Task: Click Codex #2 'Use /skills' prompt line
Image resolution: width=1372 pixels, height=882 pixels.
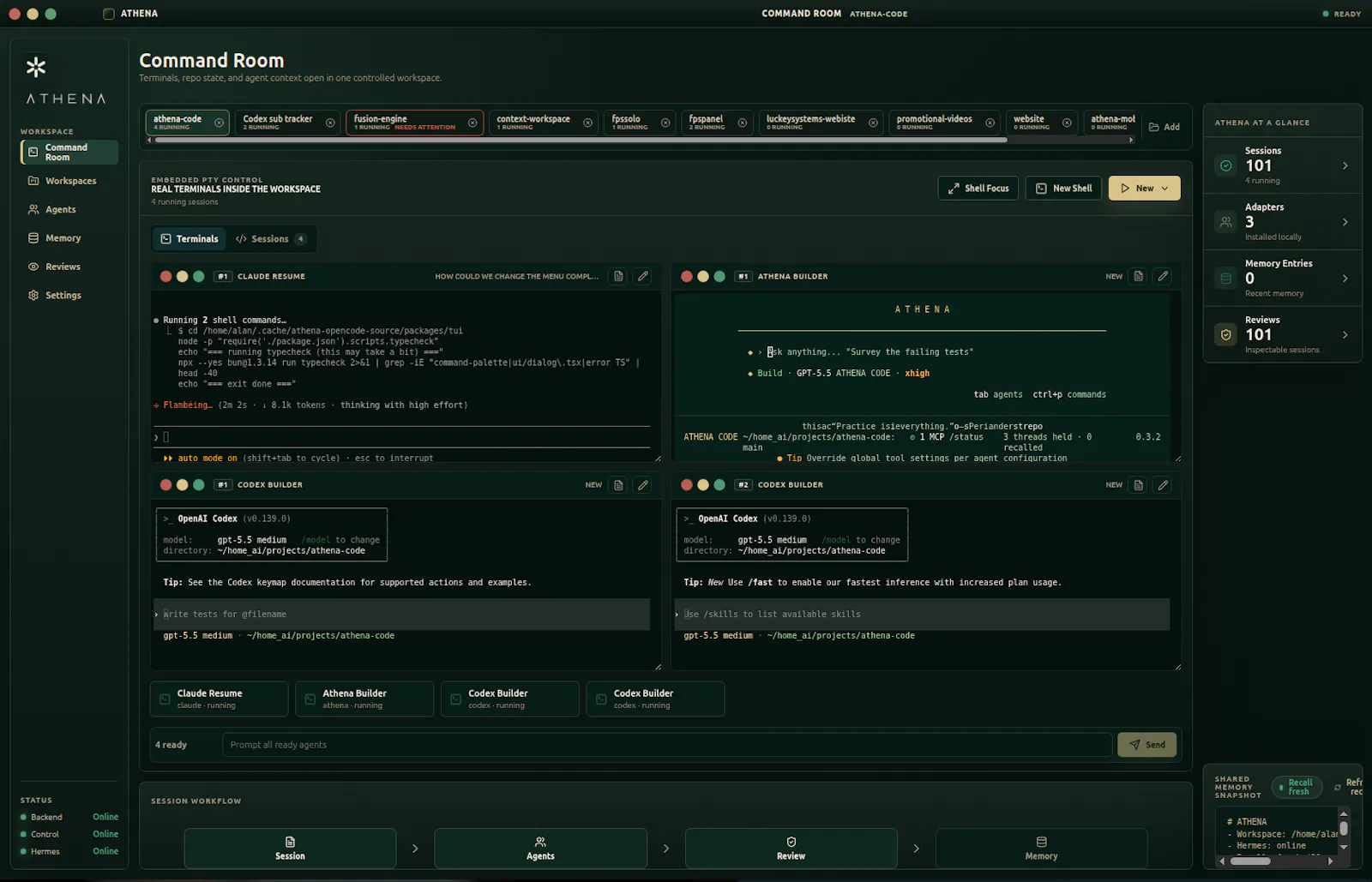Action: (x=921, y=615)
